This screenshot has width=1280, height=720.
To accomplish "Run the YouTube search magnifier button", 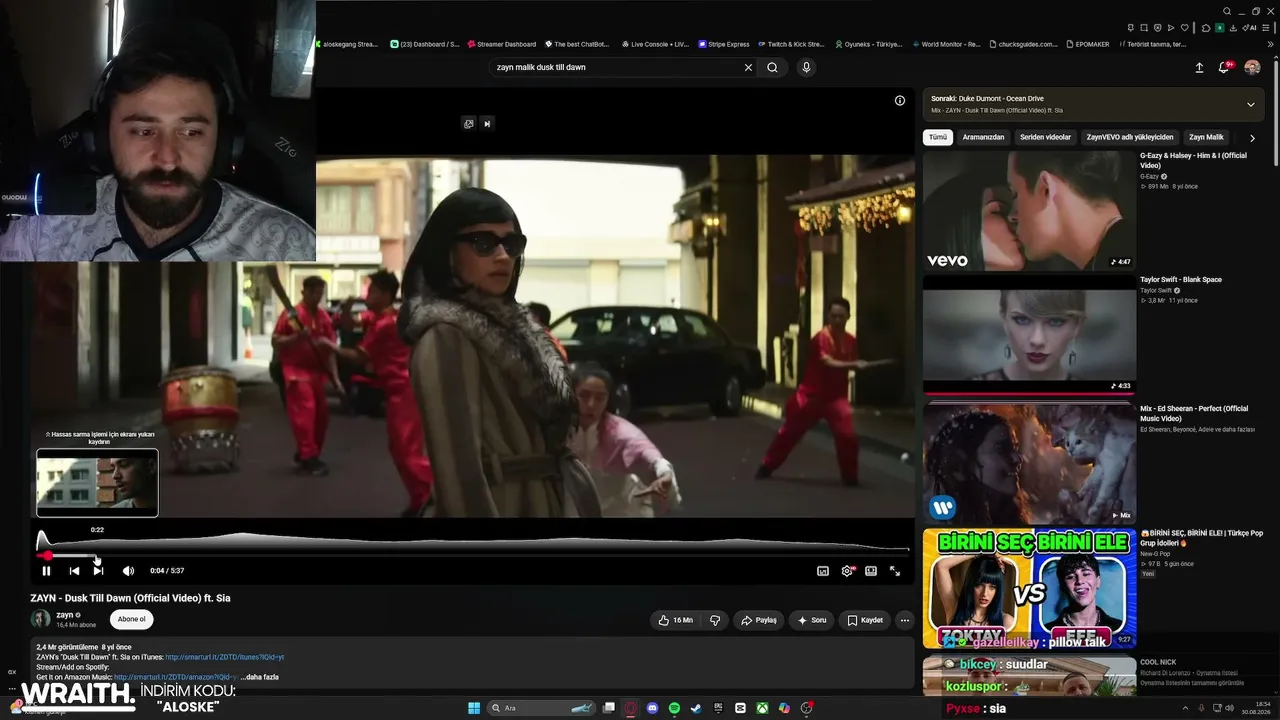I will (x=772, y=67).
